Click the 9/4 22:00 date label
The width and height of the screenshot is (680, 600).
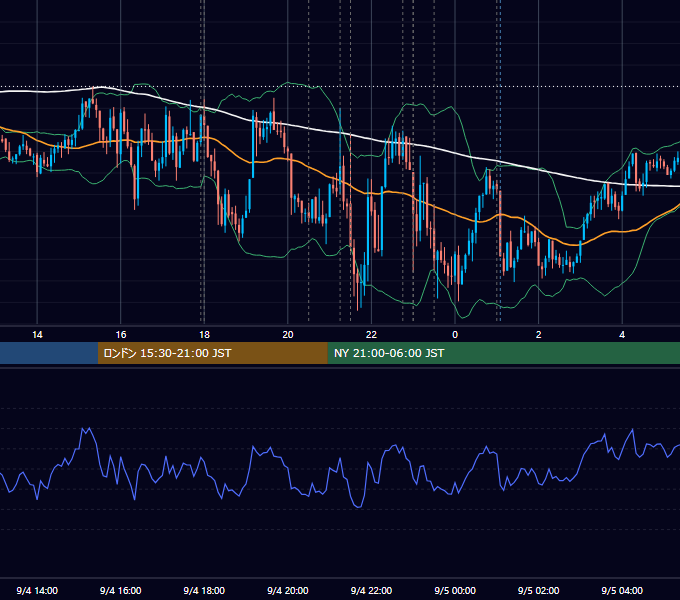(x=371, y=590)
